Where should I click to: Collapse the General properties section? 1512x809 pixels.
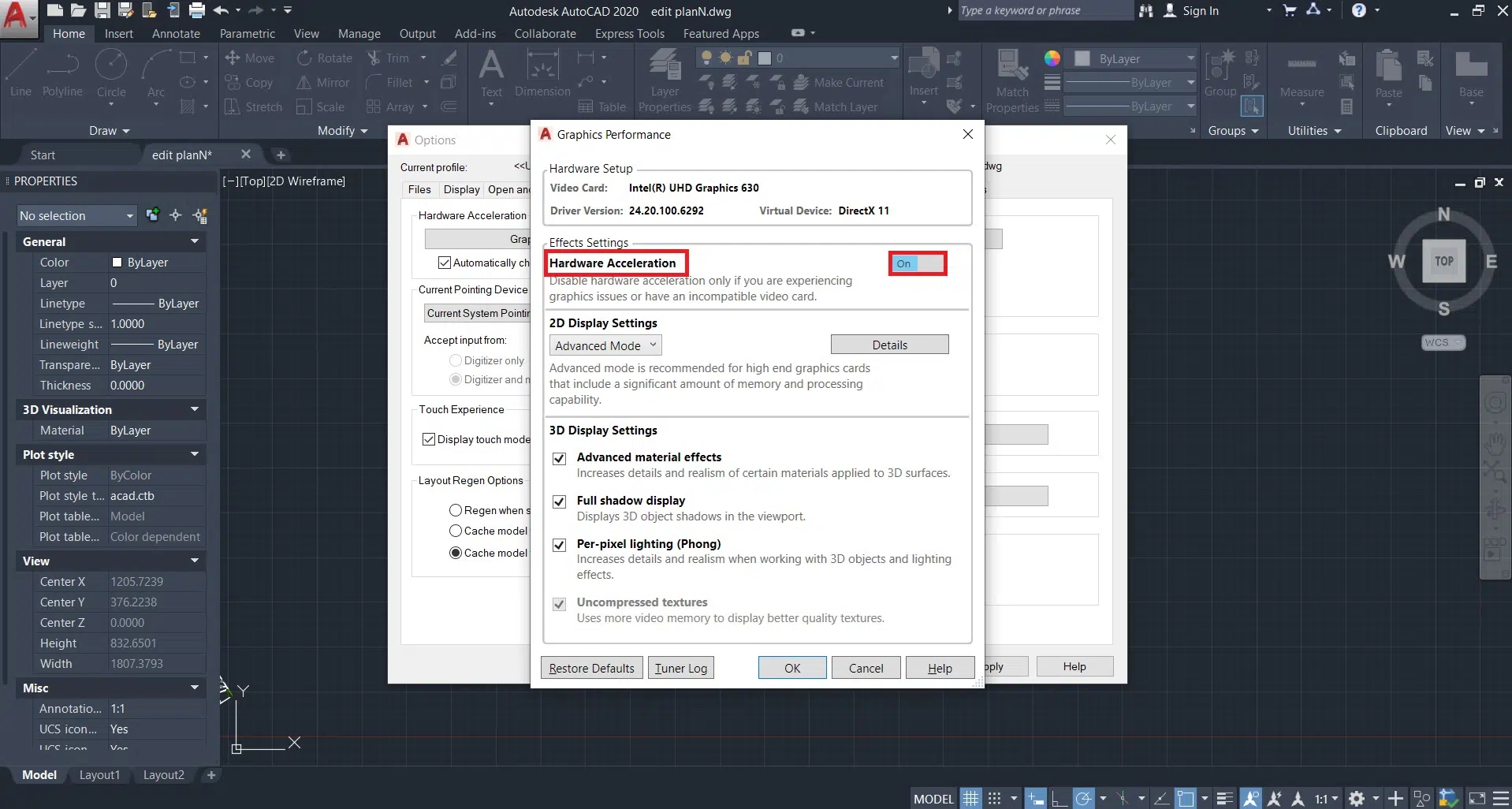[x=195, y=241]
